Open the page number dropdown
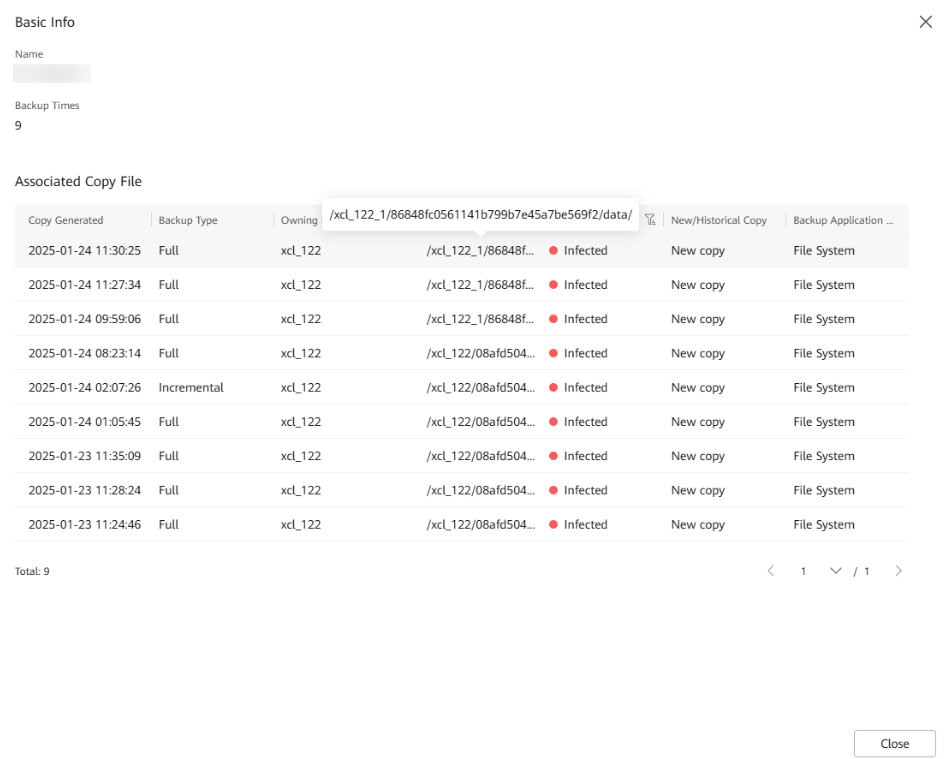This screenshot has width=945, height=759. 835,571
